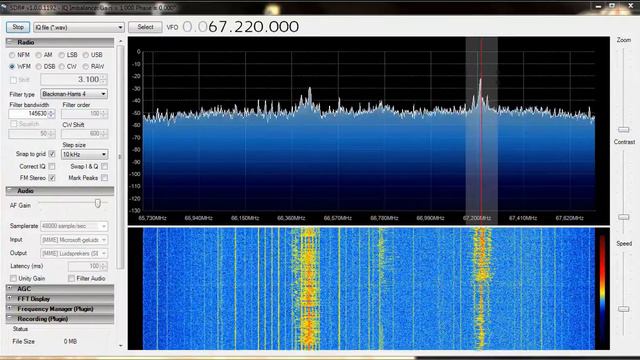Click the AF Gain slider handle
640x360 pixels.
98,203
